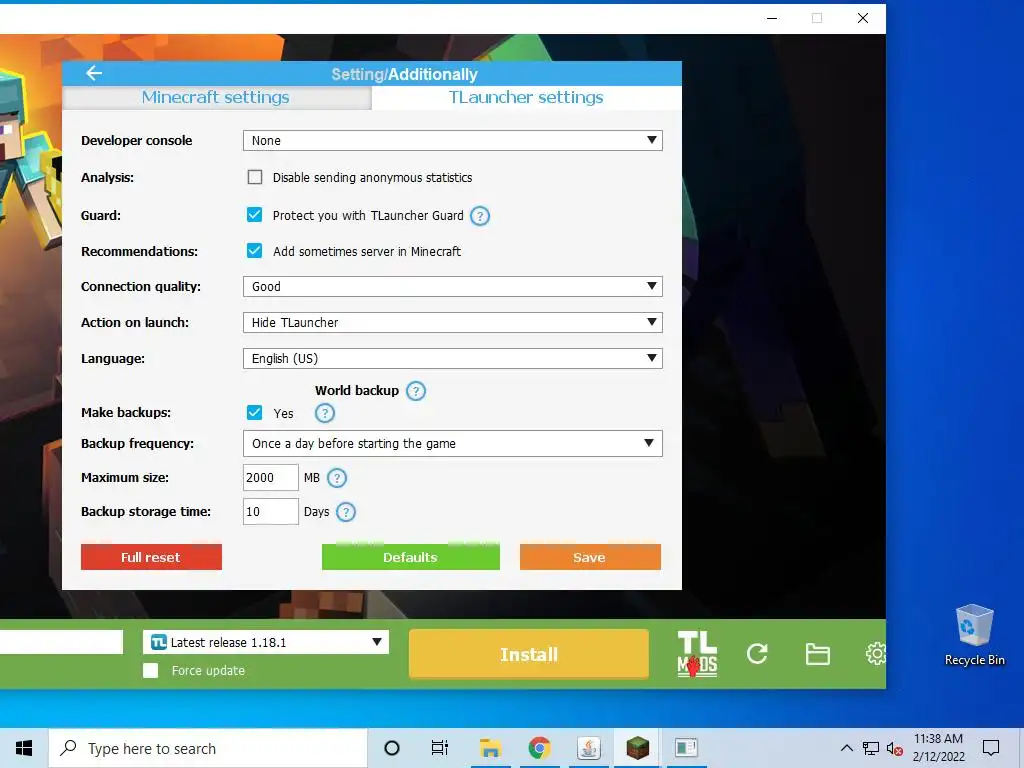Click the refresh icon in launcher bar
This screenshot has height=768, width=1024.
point(757,654)
